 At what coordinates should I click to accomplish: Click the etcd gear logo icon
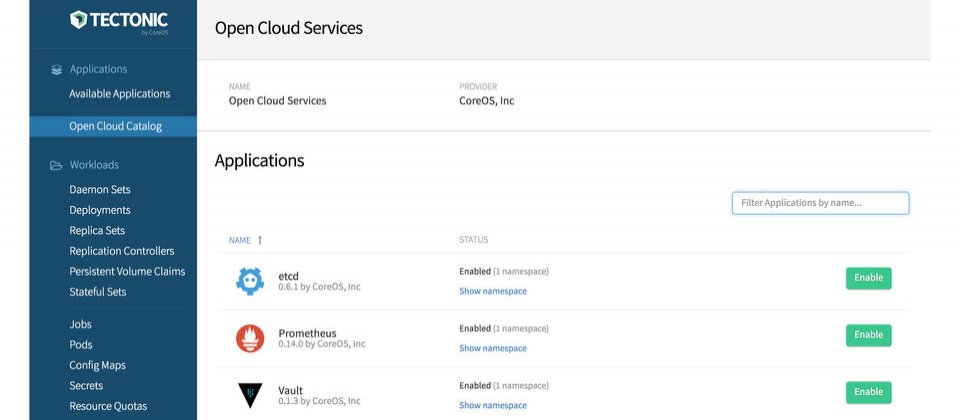pos(250,282)
